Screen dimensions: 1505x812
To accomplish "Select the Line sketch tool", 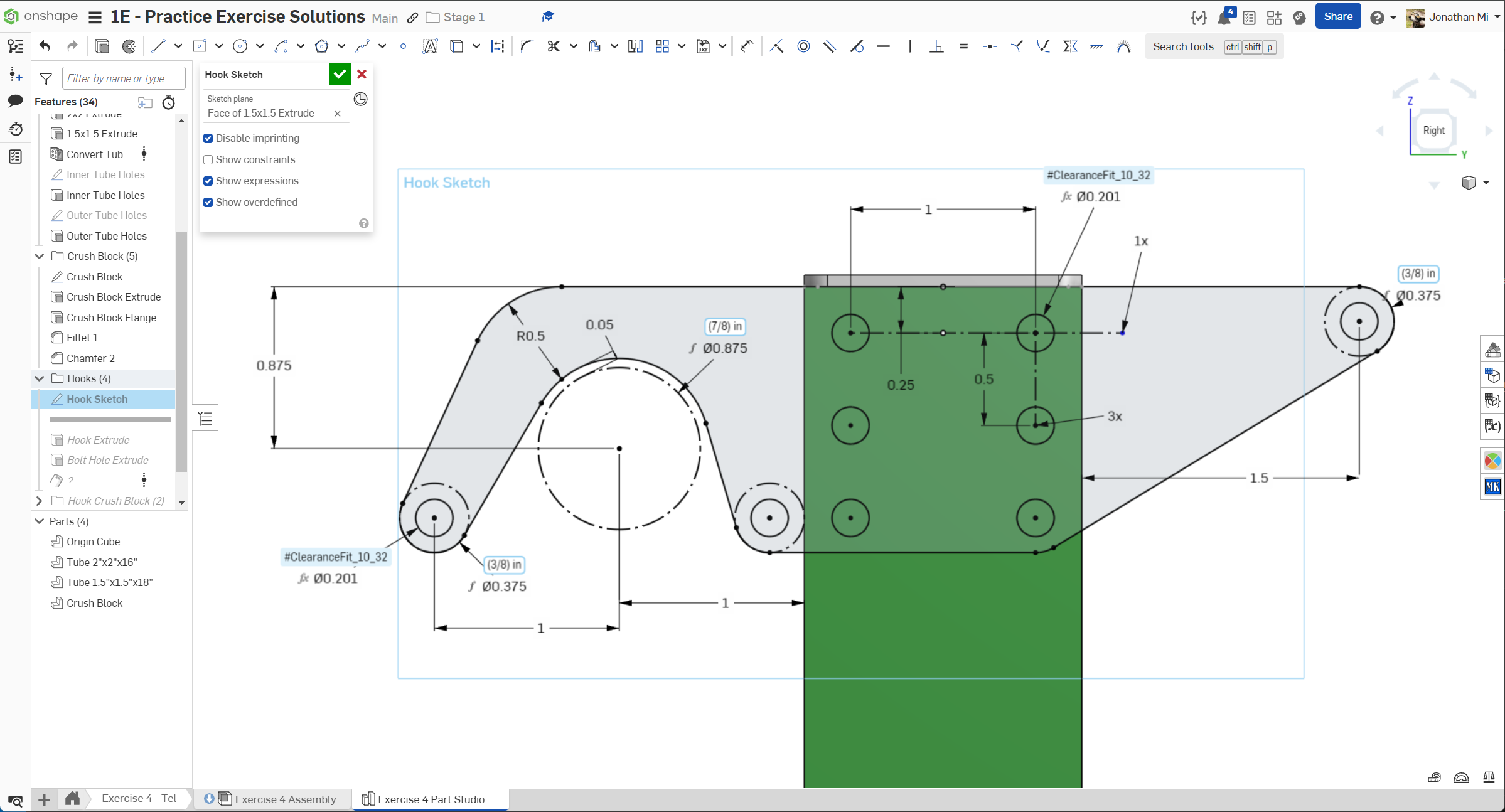I will 158,46.
